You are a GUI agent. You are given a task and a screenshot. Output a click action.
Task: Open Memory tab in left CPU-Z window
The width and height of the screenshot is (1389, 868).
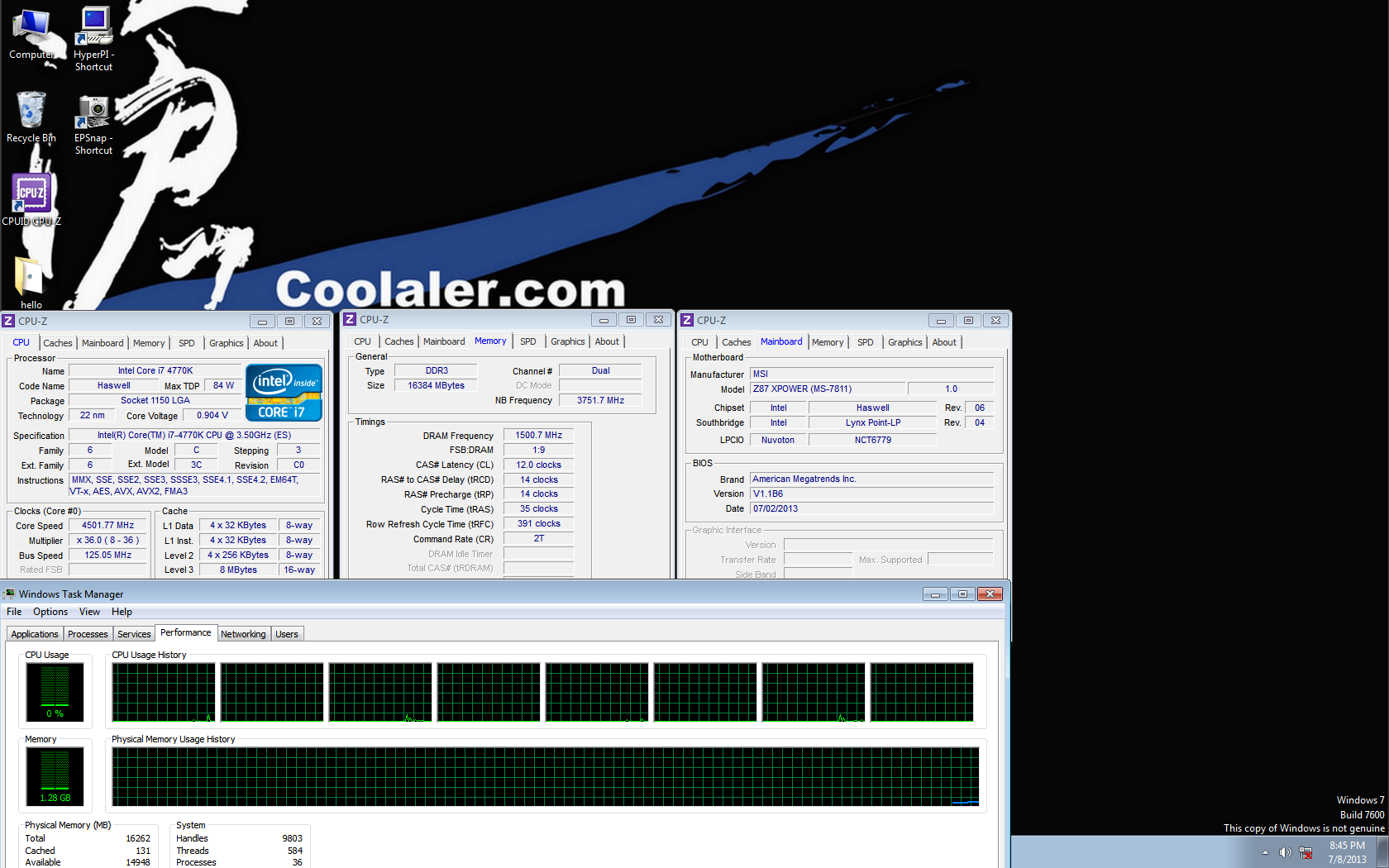[149, 343]
